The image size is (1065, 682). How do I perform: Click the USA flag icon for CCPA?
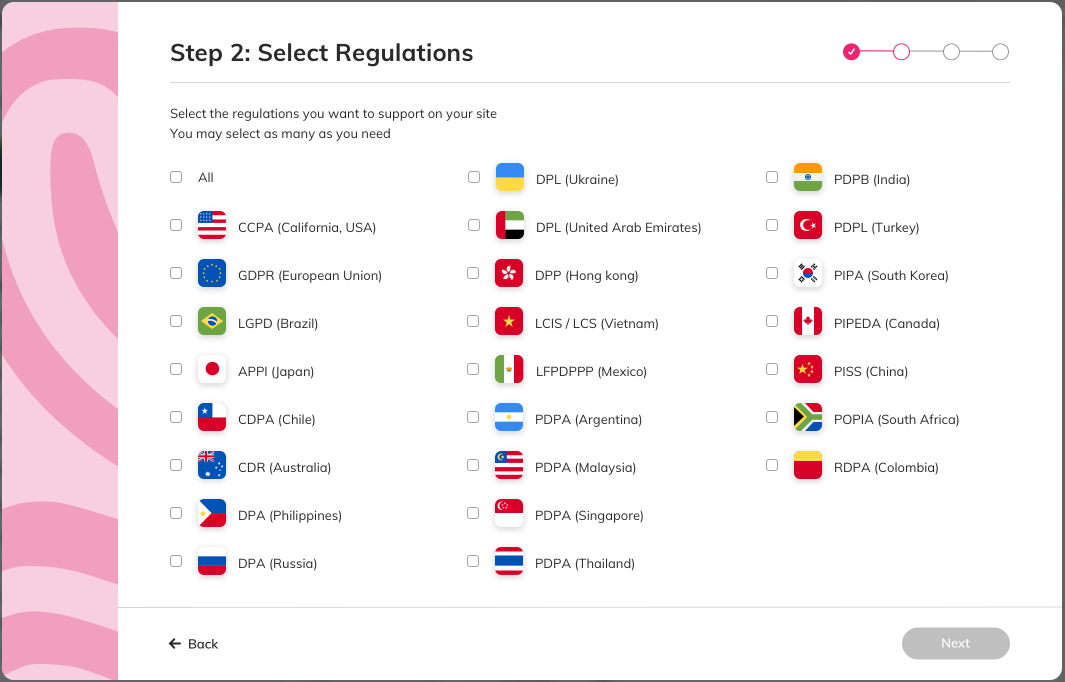tap(212, 225)
